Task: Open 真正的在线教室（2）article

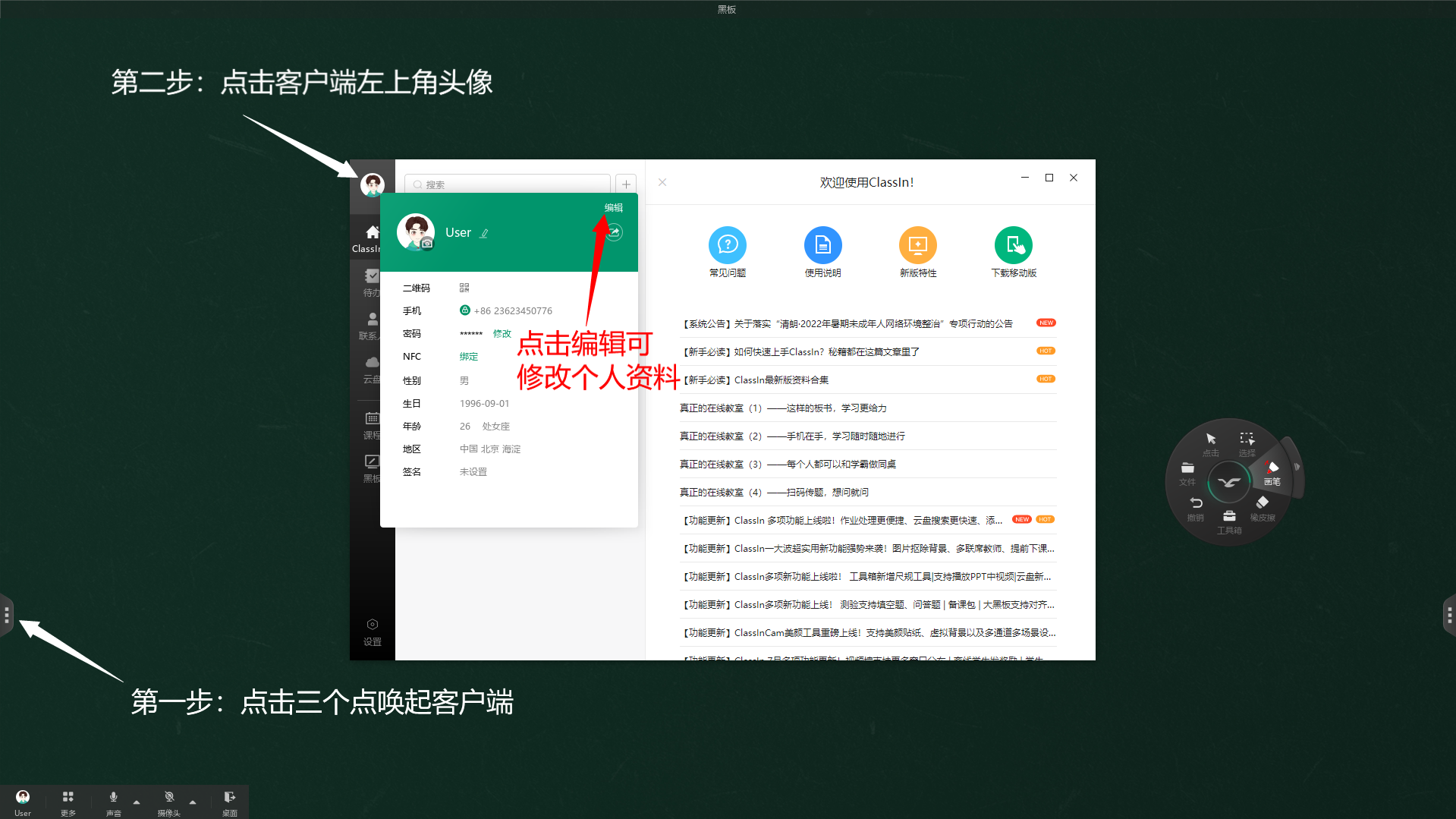Action: (868, 436)
